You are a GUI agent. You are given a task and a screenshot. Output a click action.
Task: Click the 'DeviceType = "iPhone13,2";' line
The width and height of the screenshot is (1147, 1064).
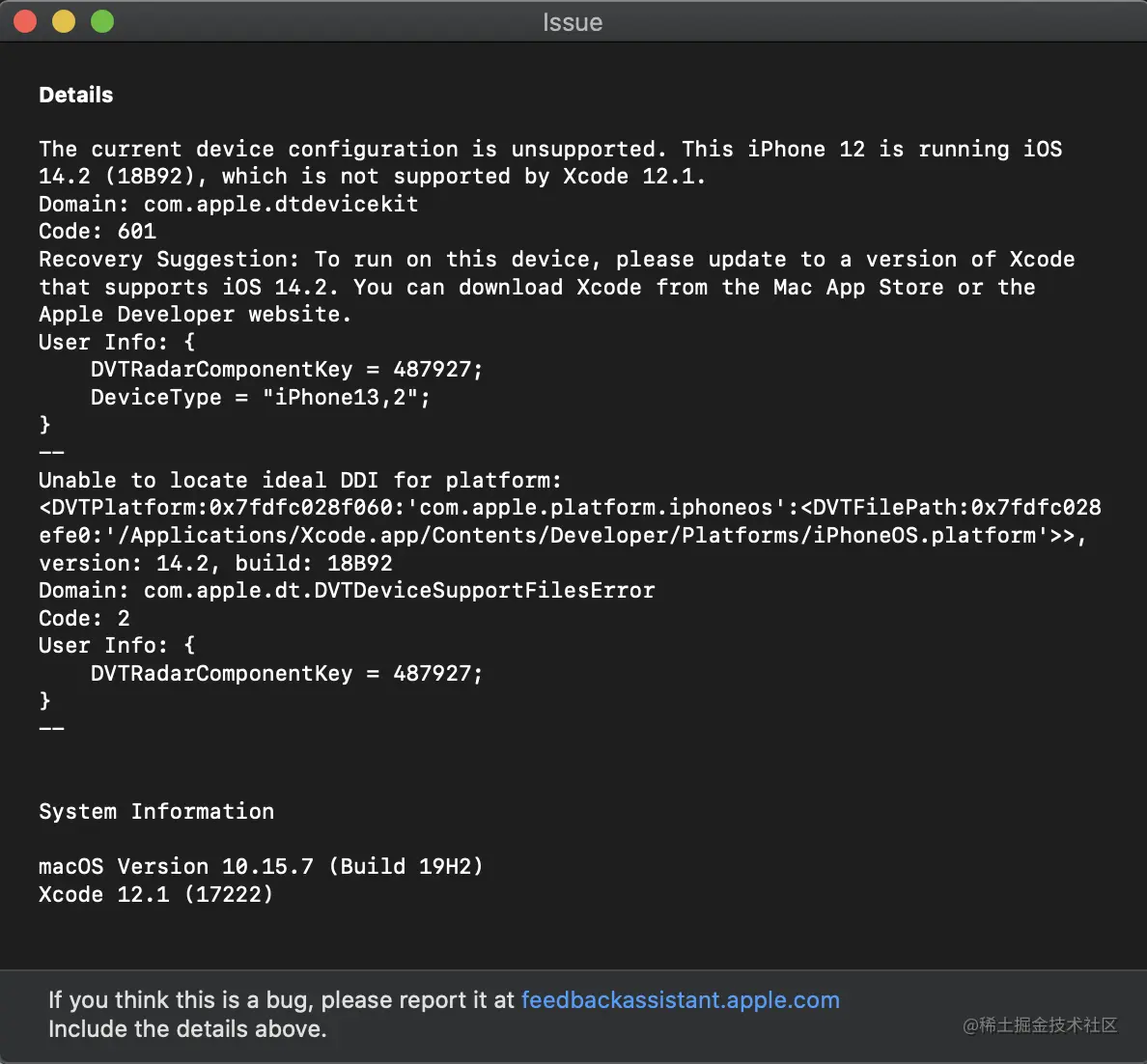click(x=261, y=398)
